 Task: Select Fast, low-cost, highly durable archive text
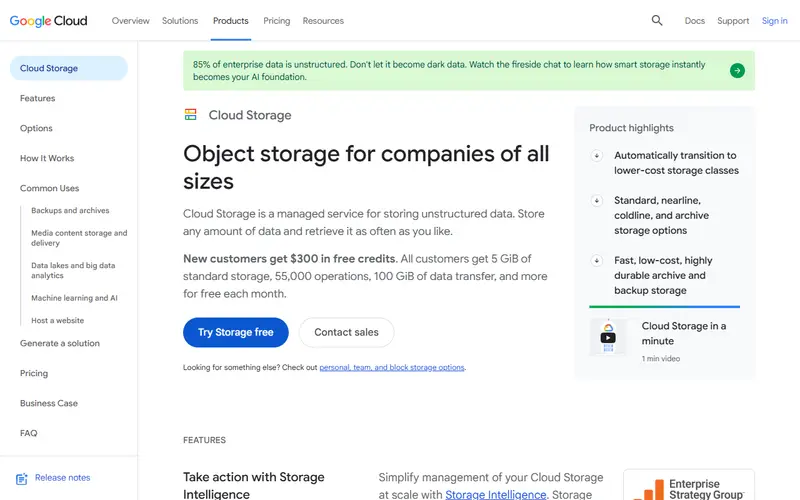(663, 276)
